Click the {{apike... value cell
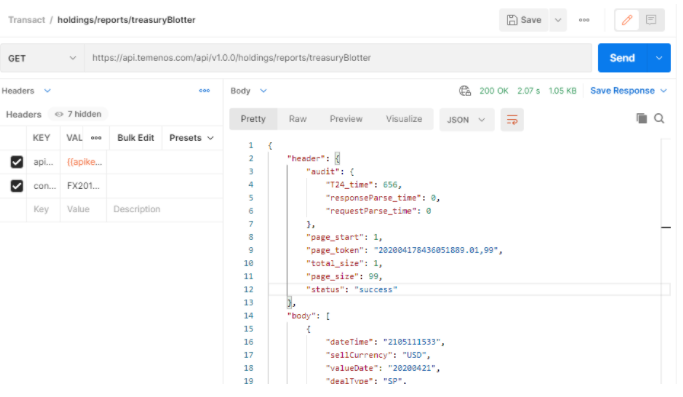The image size is (683, 397). coord(85,162)
